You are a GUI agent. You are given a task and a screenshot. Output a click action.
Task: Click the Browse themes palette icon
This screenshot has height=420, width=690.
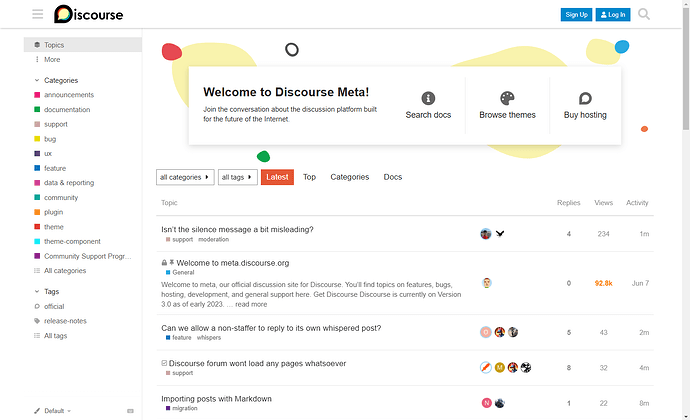(x=507, y=98)
